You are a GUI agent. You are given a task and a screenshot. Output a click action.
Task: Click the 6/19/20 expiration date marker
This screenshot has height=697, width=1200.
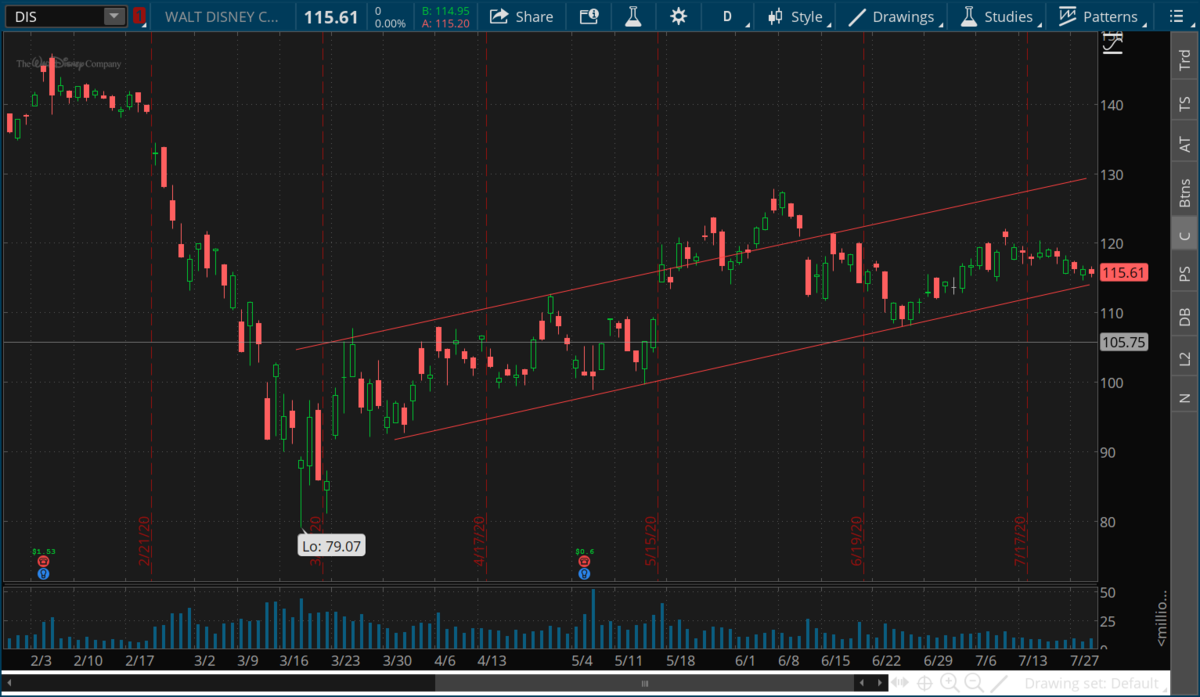pos(857,541)
